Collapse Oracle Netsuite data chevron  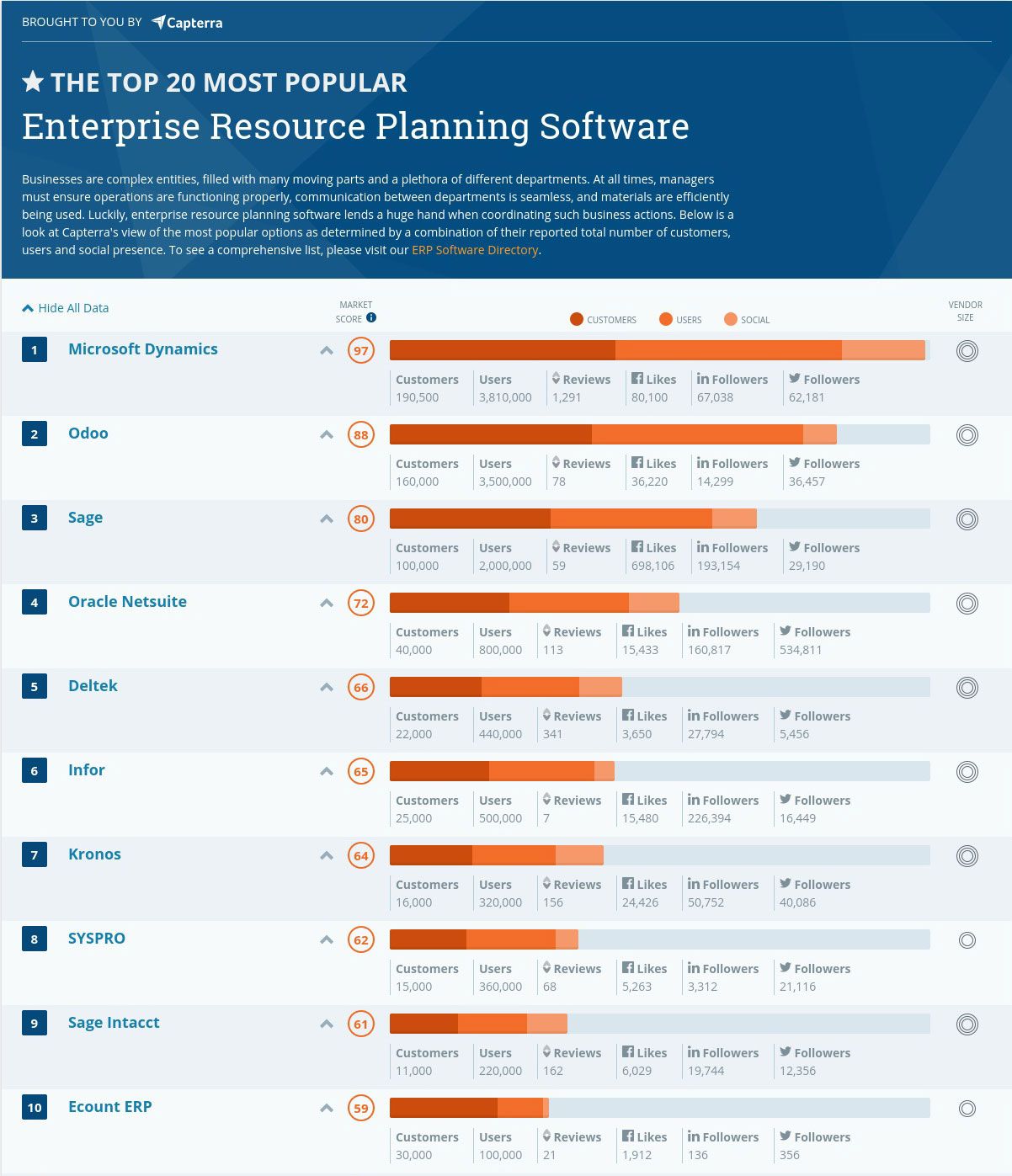click(327, 604)
